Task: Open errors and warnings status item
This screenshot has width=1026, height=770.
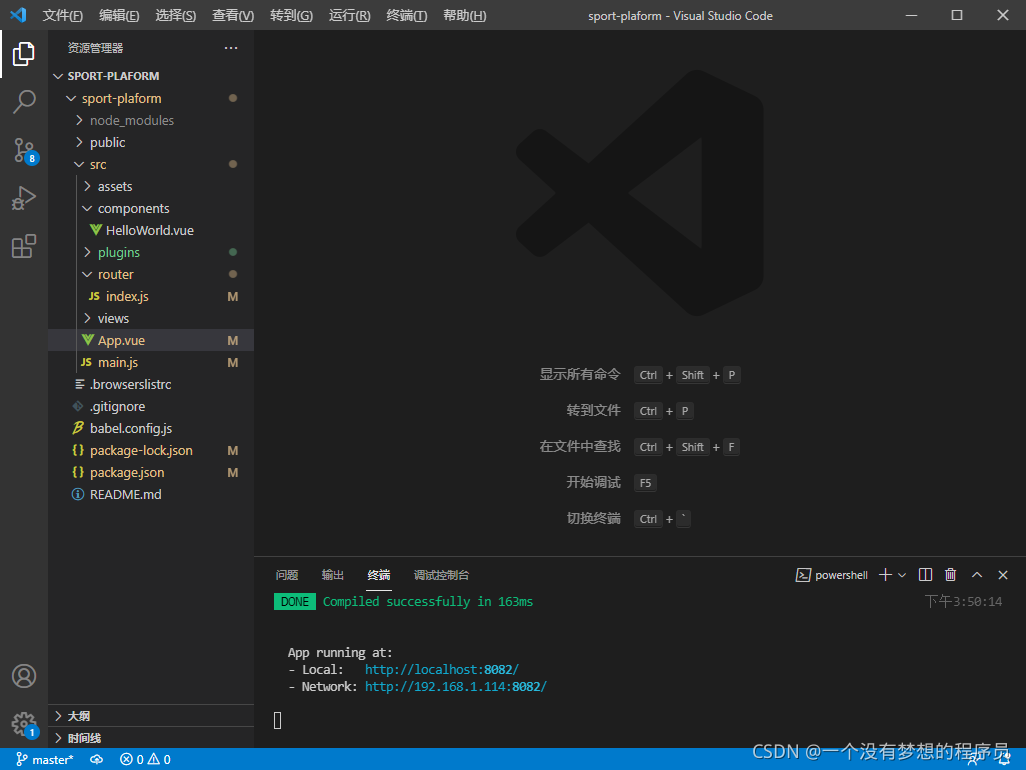Action: click(x=145, y=759)
